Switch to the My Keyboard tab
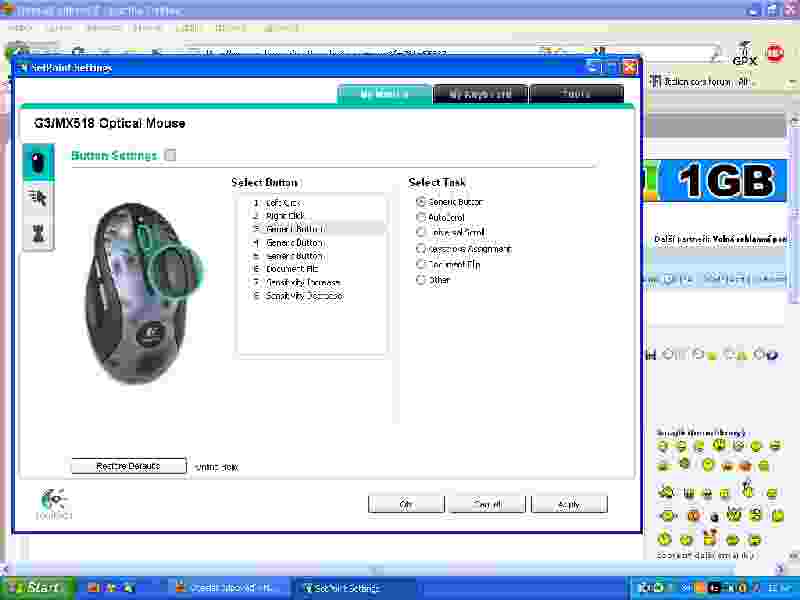The image size is (800, 600). 480,94
